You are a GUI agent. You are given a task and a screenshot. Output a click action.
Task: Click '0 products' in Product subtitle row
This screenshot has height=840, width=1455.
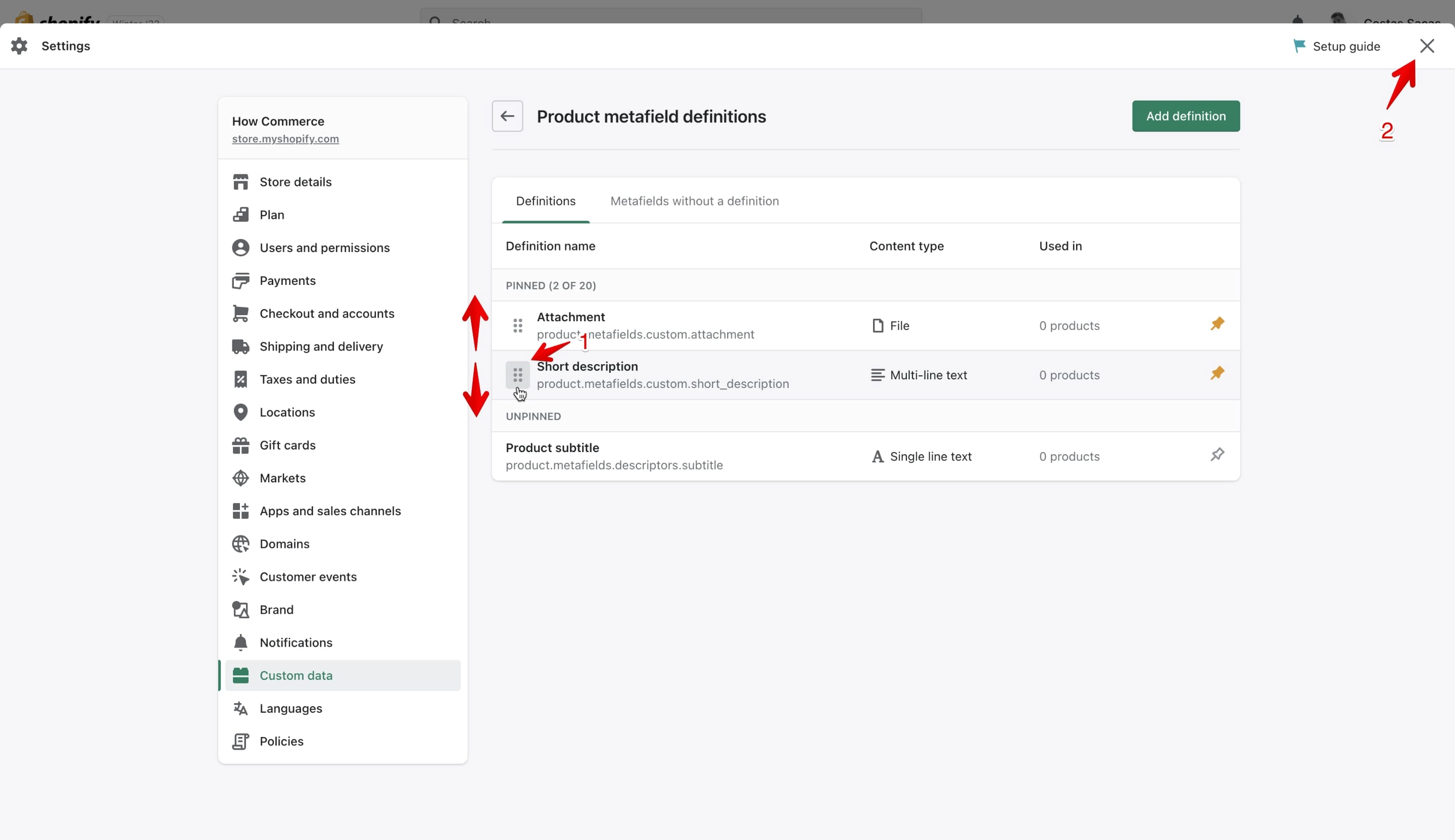click(x=1069, y=456)
